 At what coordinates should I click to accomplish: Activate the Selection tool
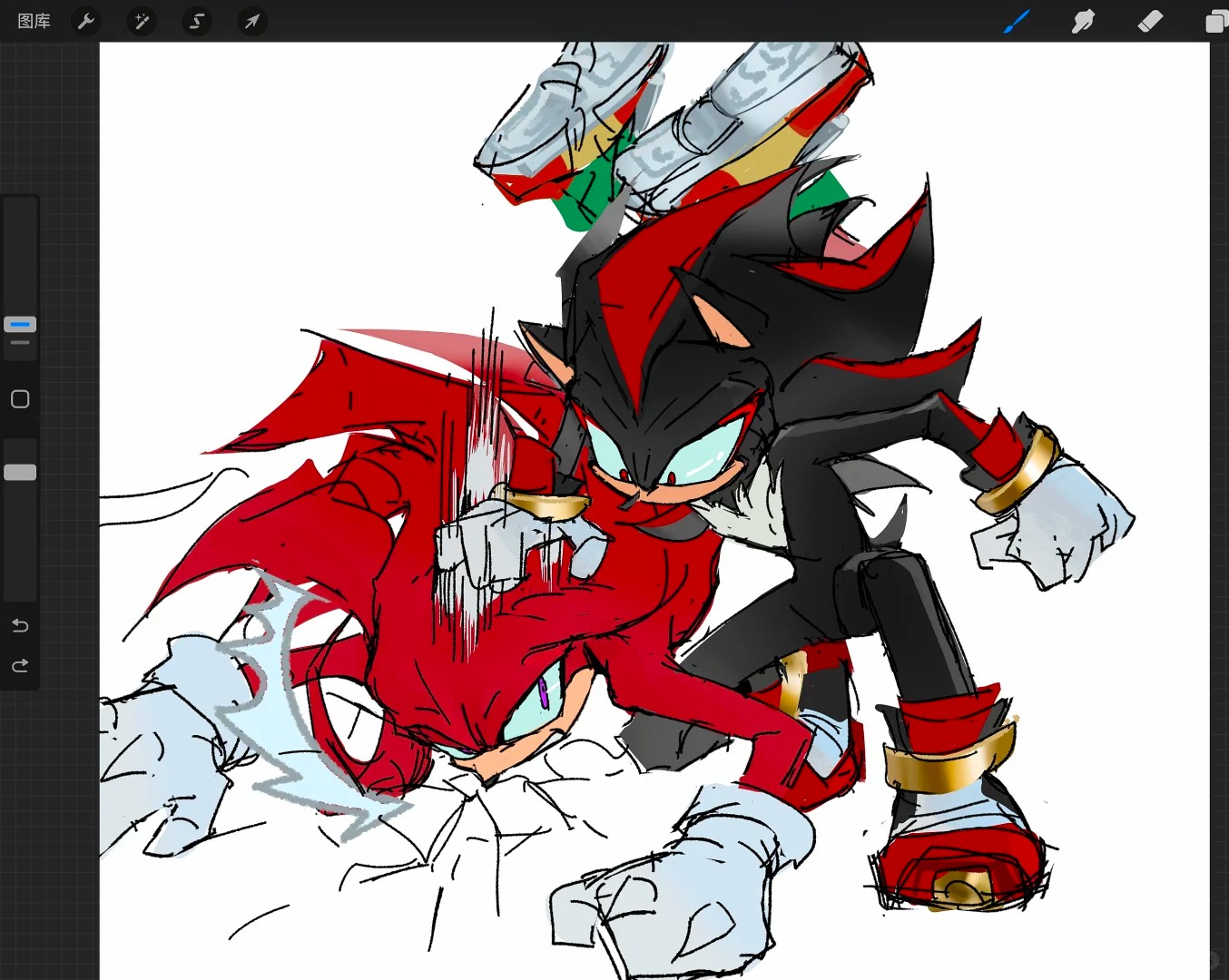[x=197, y=21]
